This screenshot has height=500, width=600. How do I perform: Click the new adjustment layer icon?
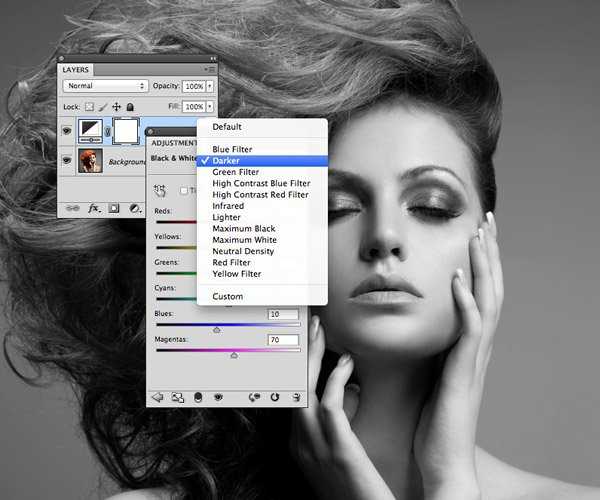click(135, 208)
